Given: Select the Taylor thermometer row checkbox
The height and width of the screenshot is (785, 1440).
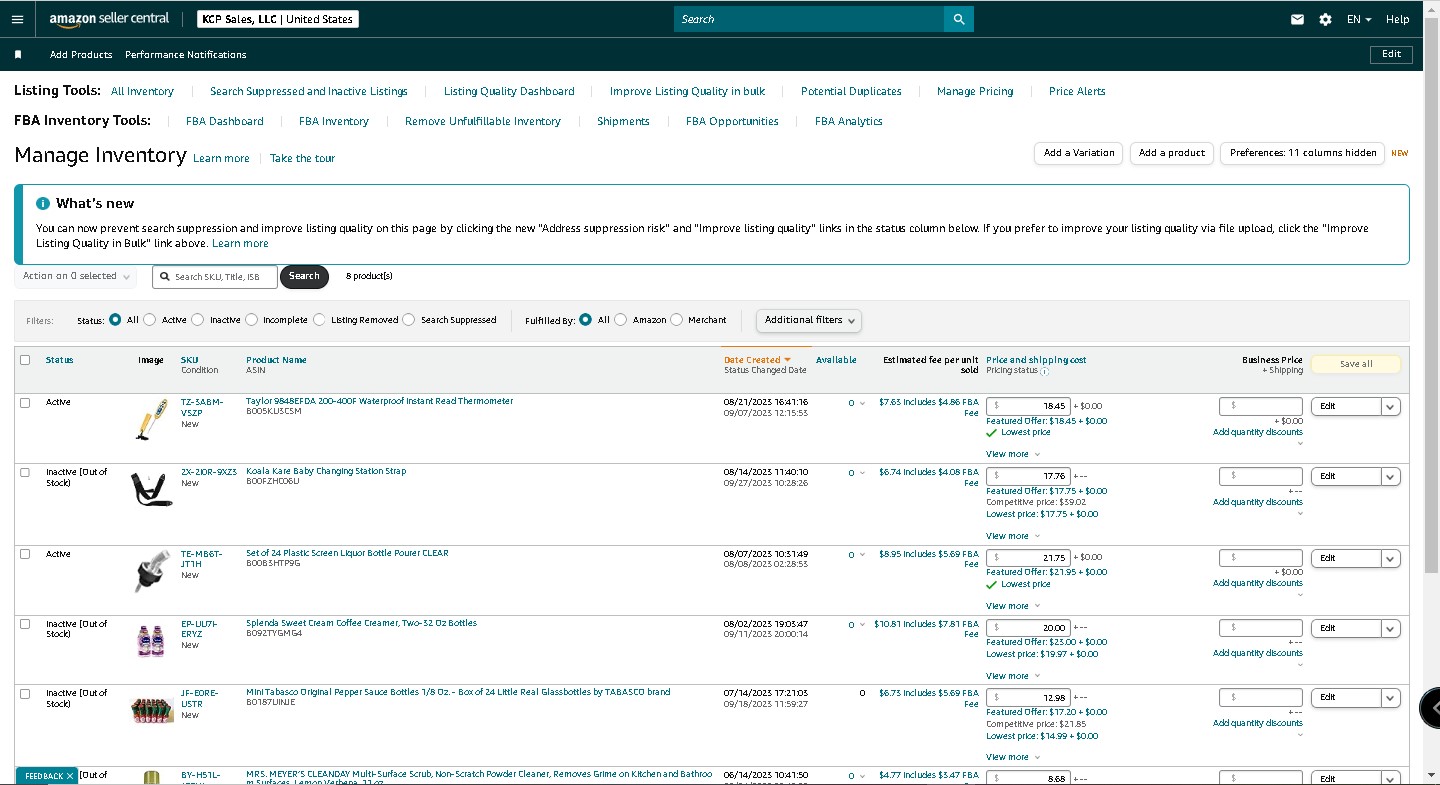Looking at the screenshot, I should pos(25,402).
